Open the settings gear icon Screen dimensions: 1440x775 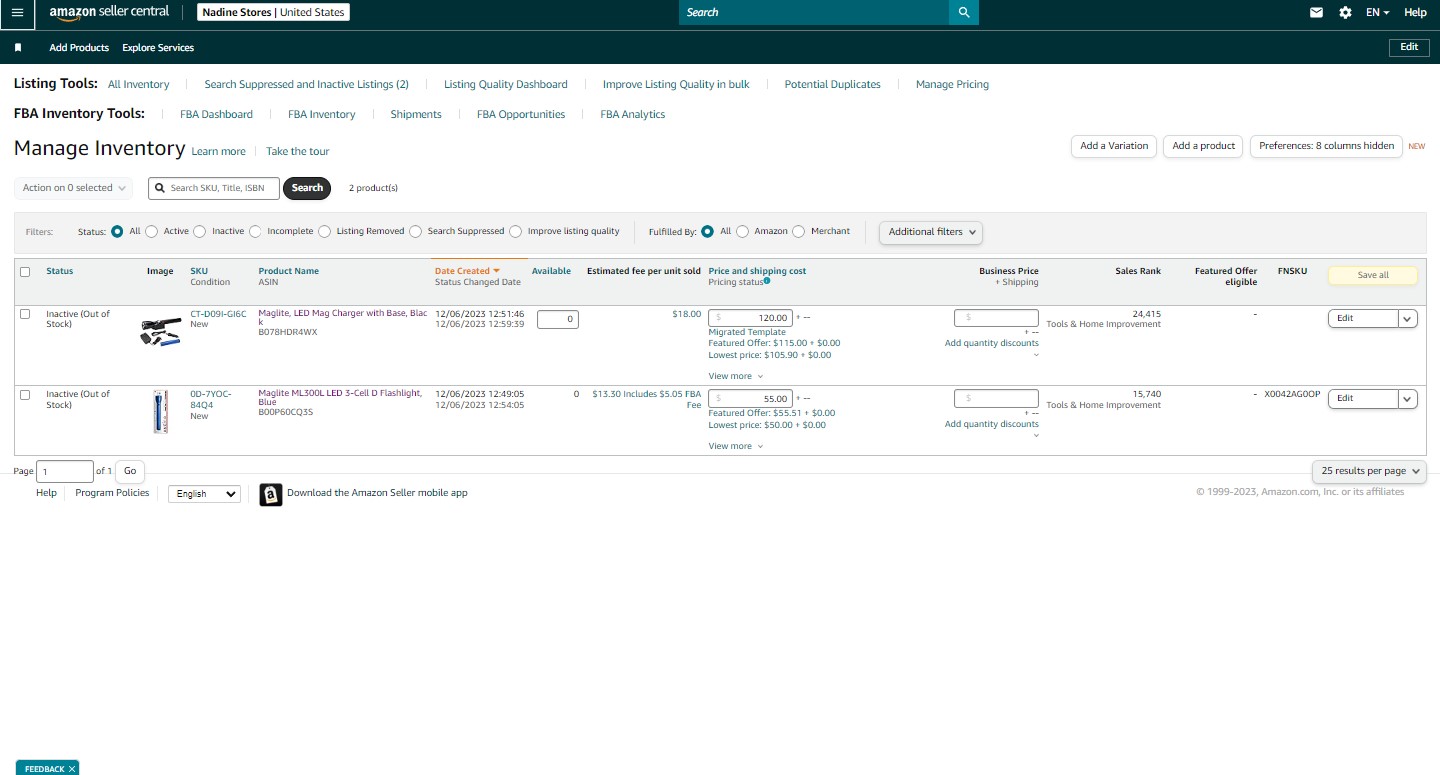tap(1345, 12)
